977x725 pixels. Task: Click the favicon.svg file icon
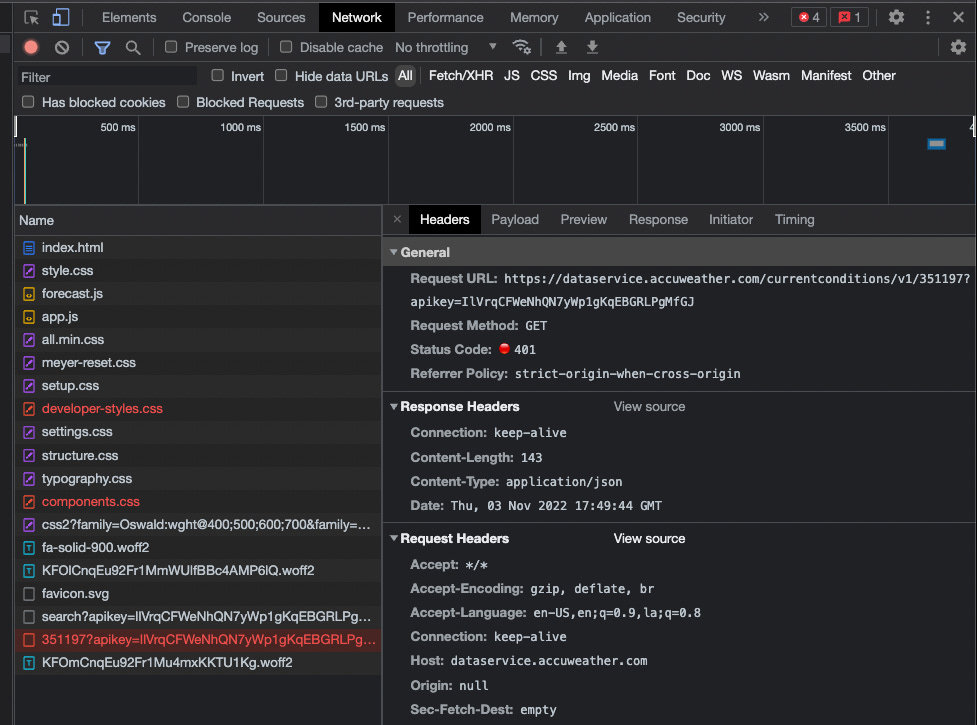[x=29, y=594]
